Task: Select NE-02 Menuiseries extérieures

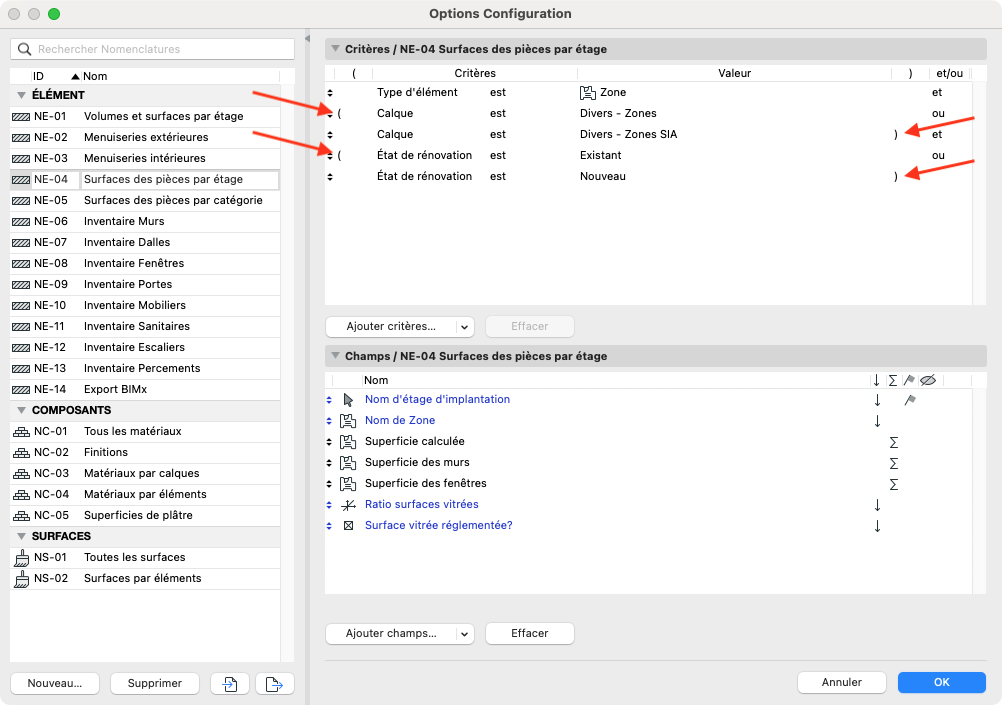Action: pos(145,137)
